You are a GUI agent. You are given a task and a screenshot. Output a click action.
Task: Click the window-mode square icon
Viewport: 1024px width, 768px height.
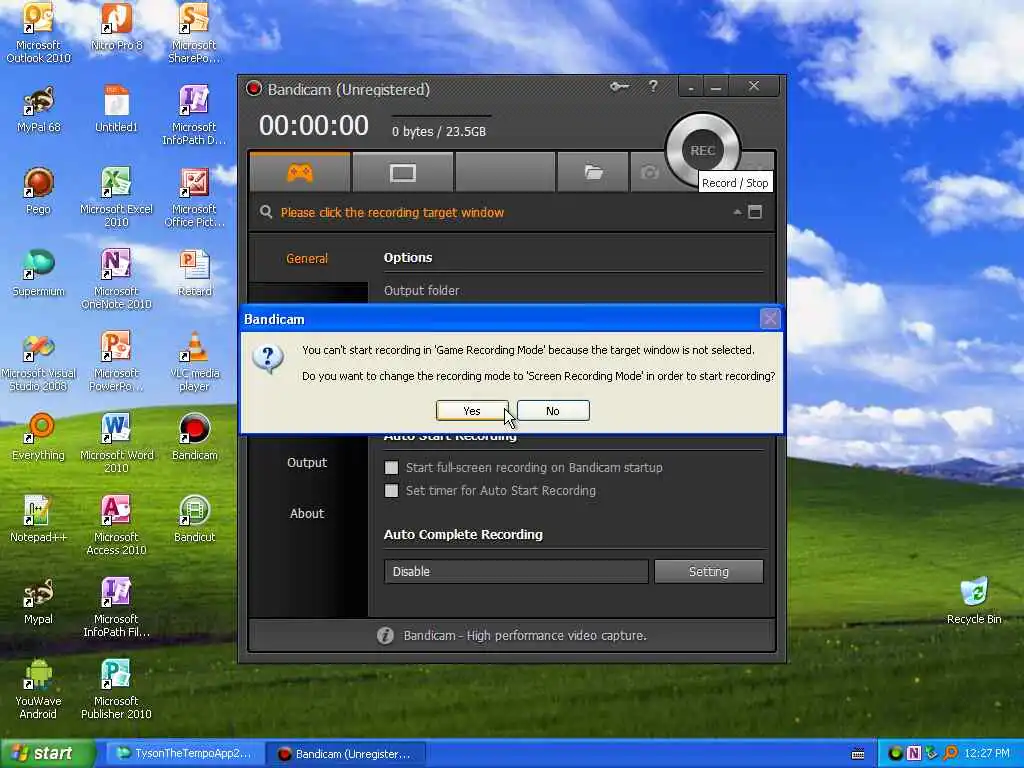[755, 212]
